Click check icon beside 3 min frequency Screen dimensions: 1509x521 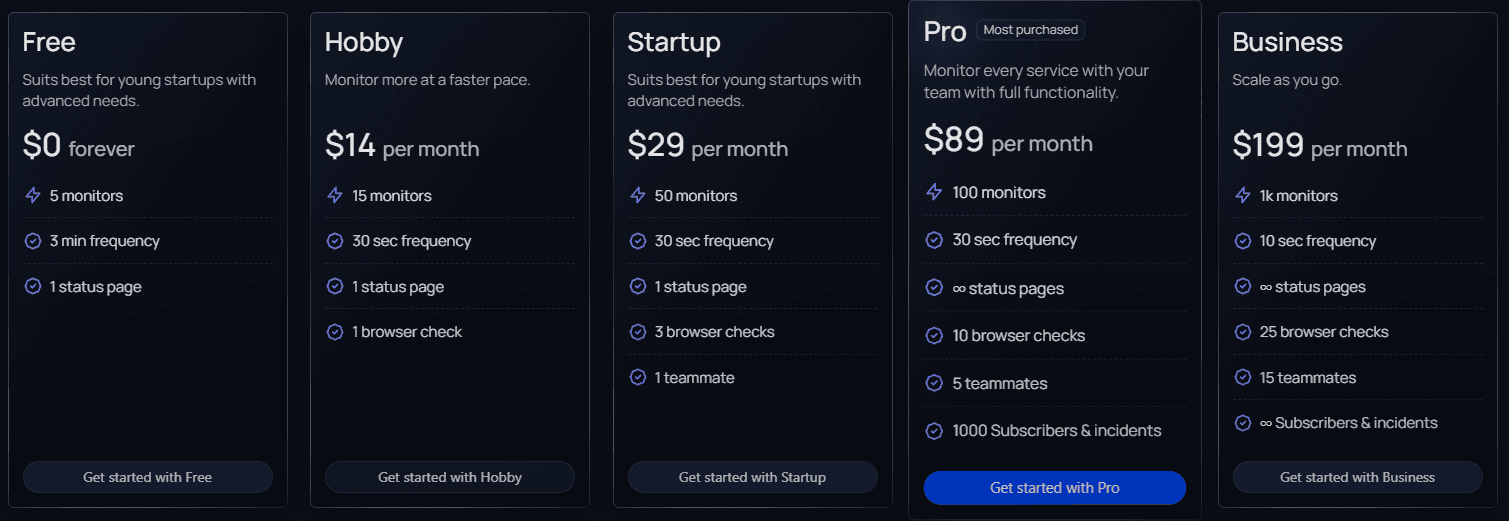pos(33,241)
